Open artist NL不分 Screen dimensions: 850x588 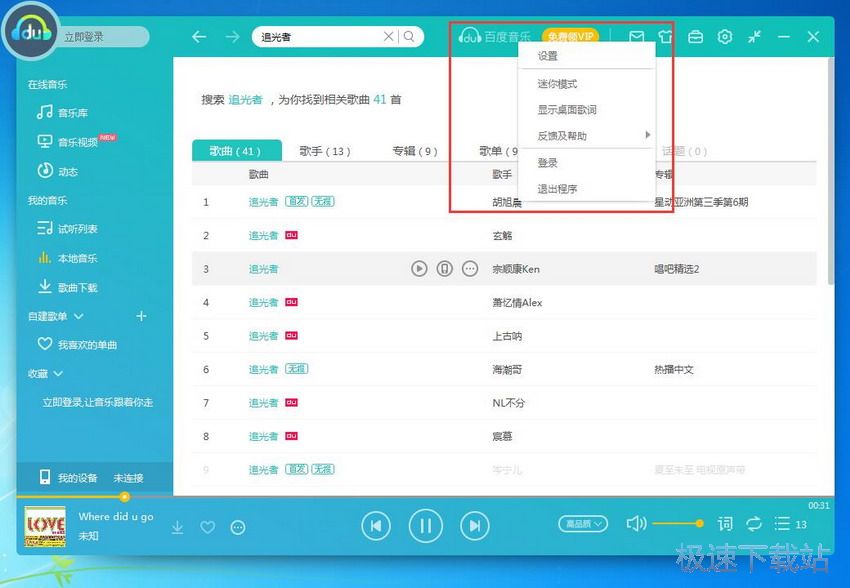[x=508, y=403]
